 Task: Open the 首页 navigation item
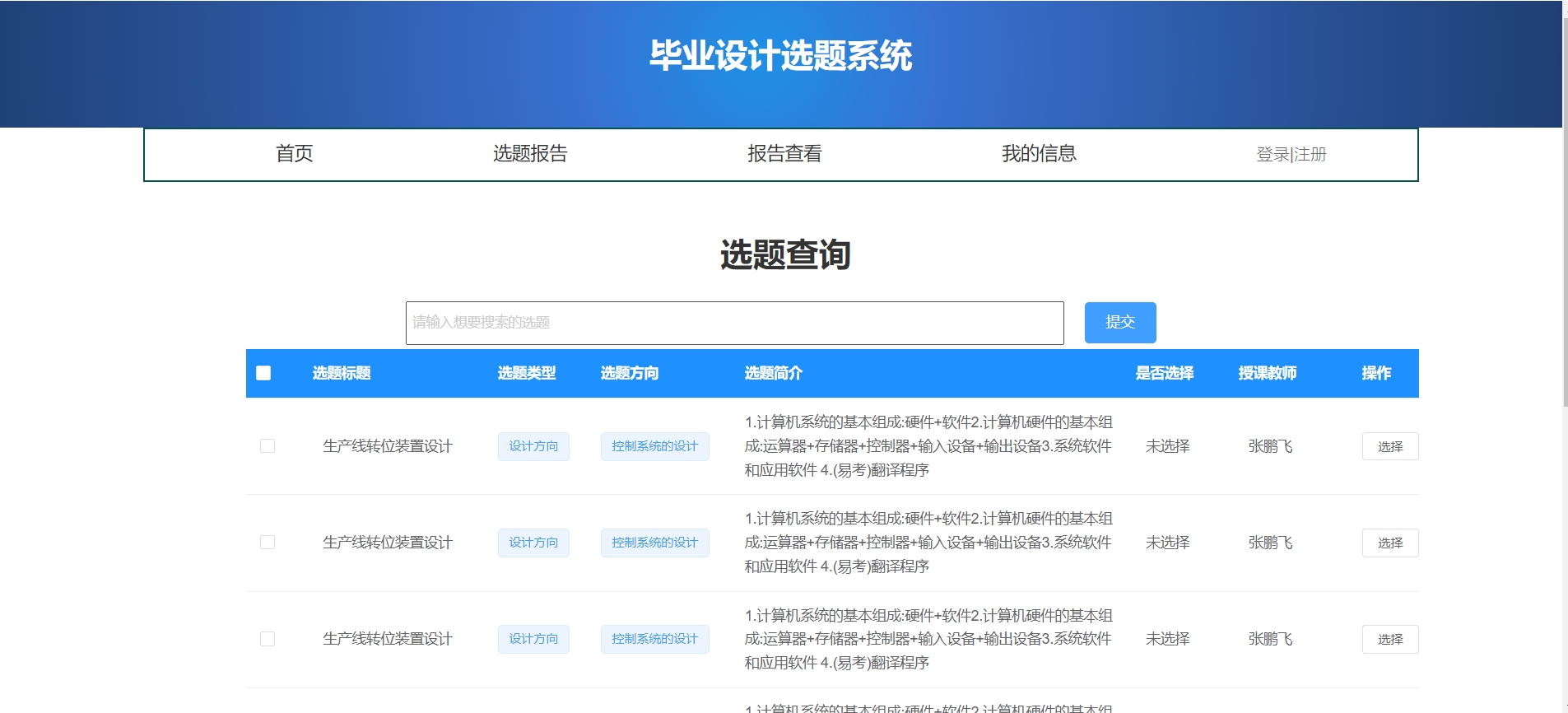[x=294, y=154]
